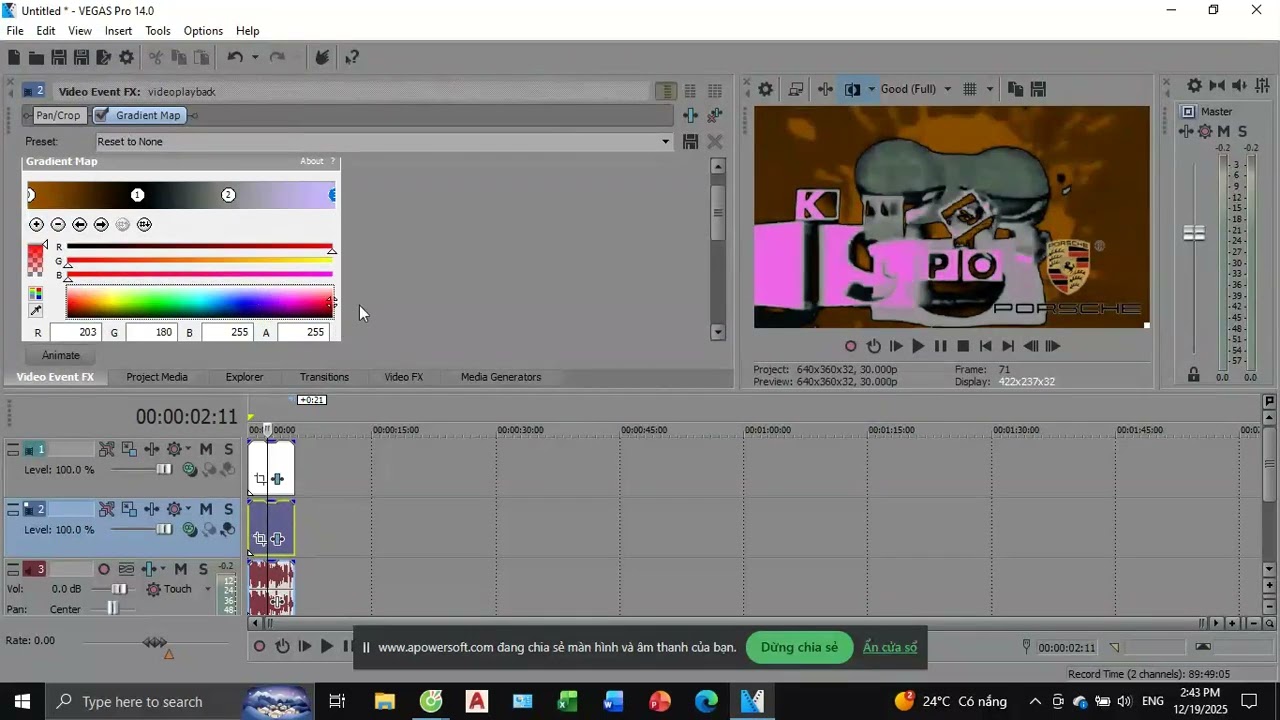Toggle Split Screen View in preview
The height and width of the screenshot is (720, 1280).
pos(852,89)
